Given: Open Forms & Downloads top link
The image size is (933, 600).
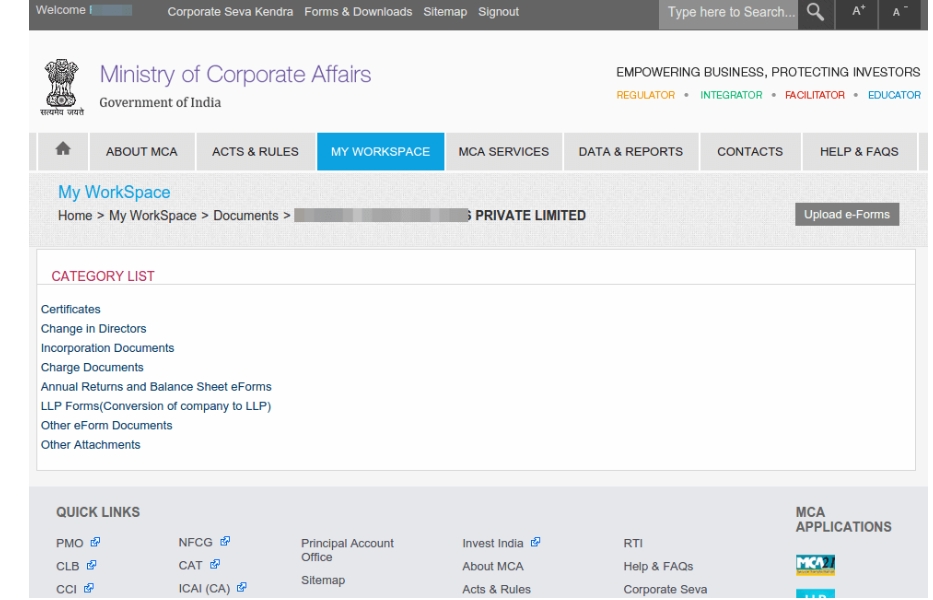Looking at the screenshot, I should pos(358,12).
